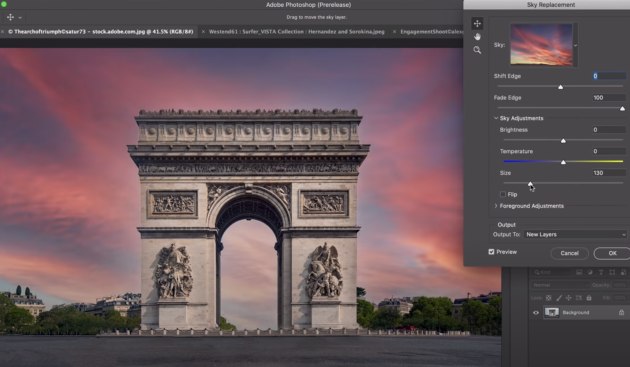Switch to Thearchoftriumph document tab
The height and width of the screenshot is (367, 630).
tap(100, 31)
